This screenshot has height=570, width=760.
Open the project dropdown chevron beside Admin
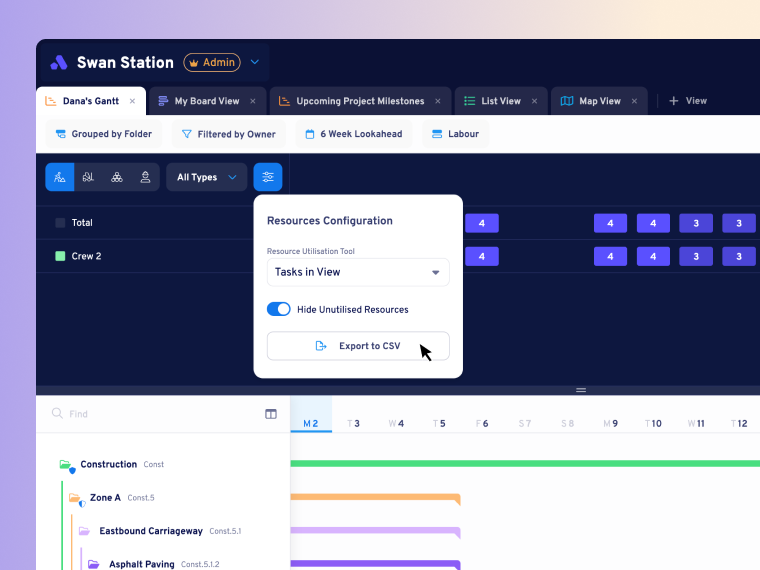pos(254,62)
